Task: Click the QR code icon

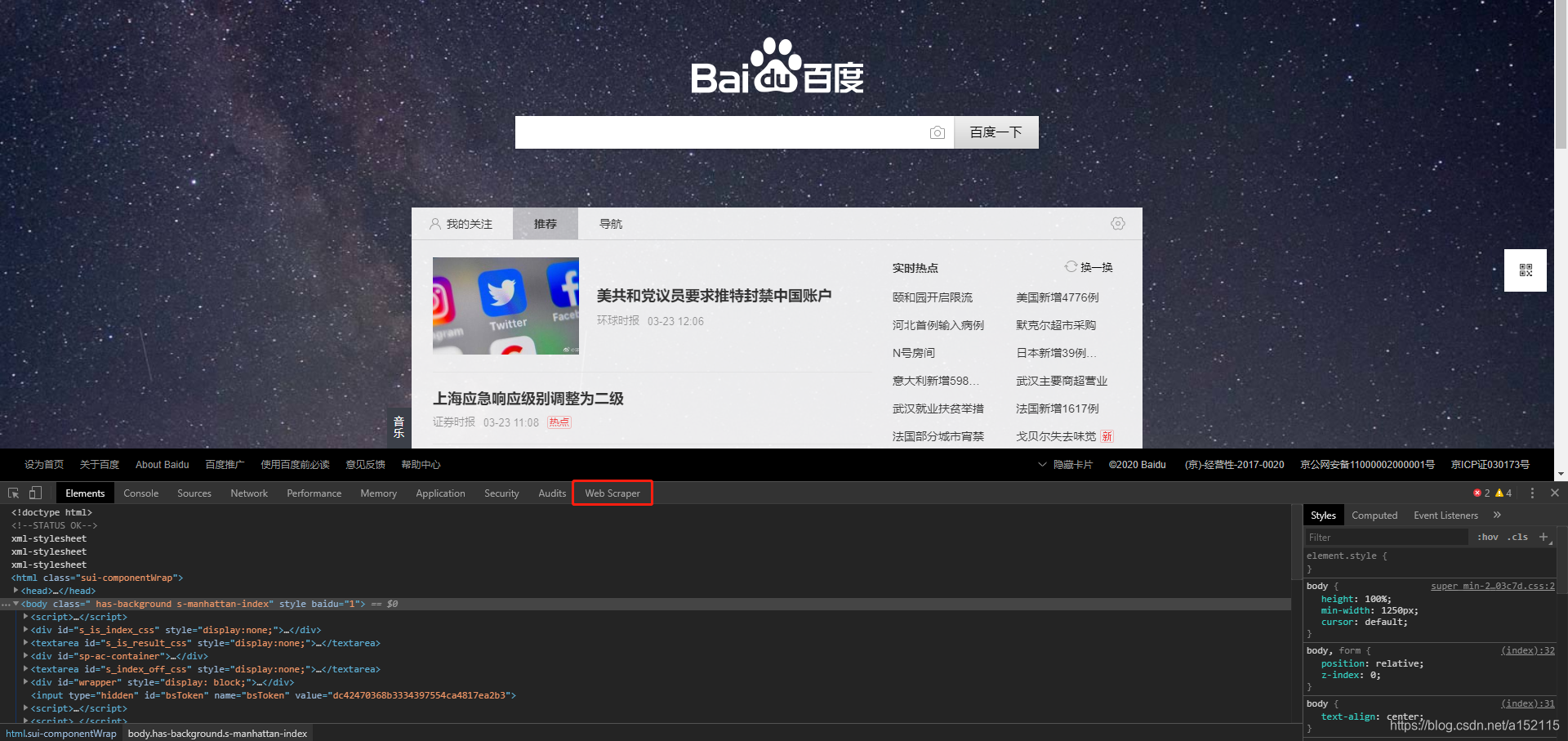Action: click(x=1526, y=270)
